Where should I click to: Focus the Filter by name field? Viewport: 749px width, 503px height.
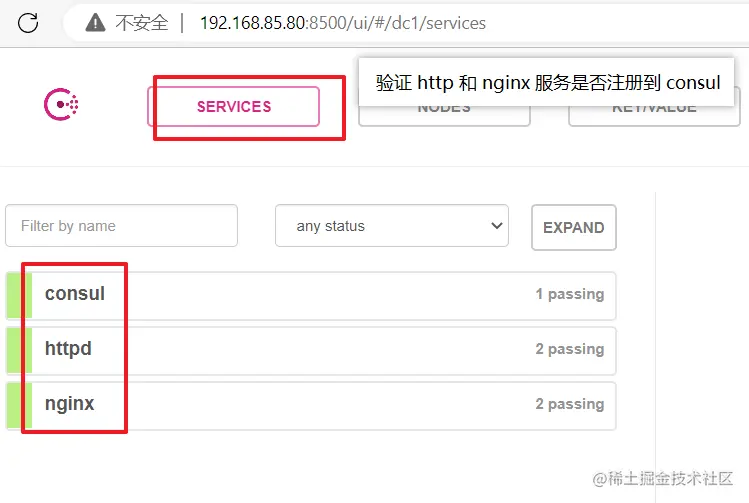[x=121, y=225]
